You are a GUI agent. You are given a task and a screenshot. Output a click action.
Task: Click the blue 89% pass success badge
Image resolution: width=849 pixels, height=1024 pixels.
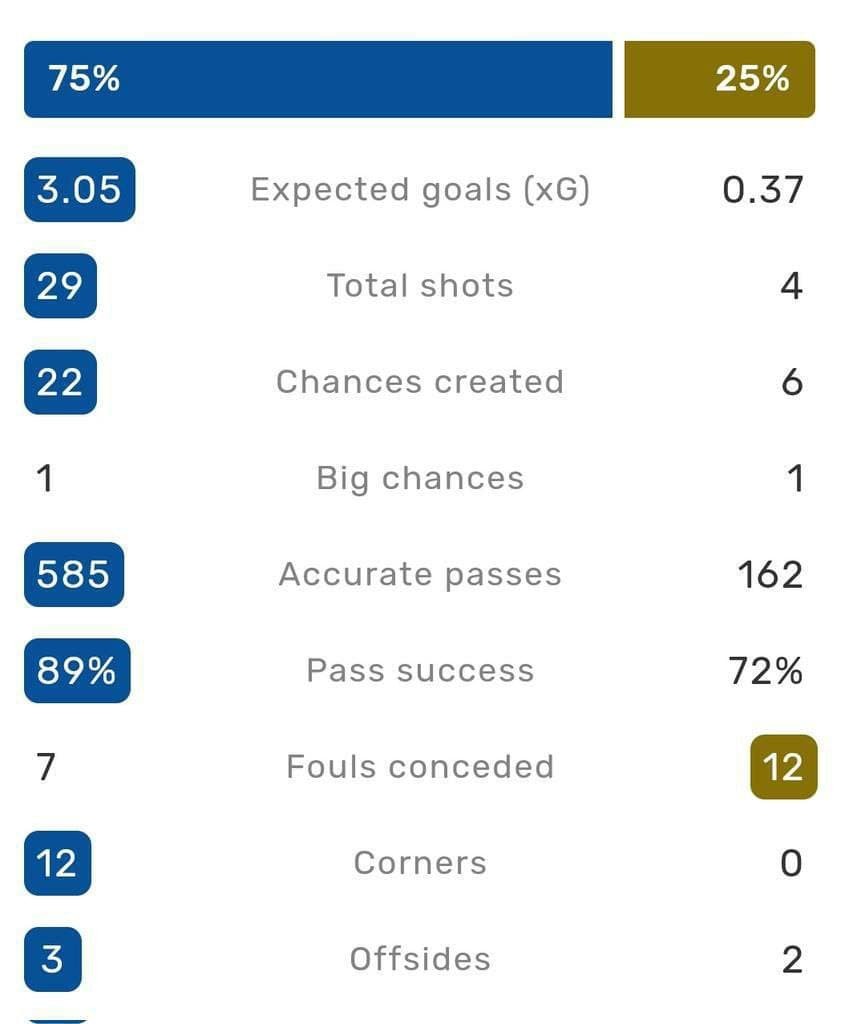tap(77, 671)
